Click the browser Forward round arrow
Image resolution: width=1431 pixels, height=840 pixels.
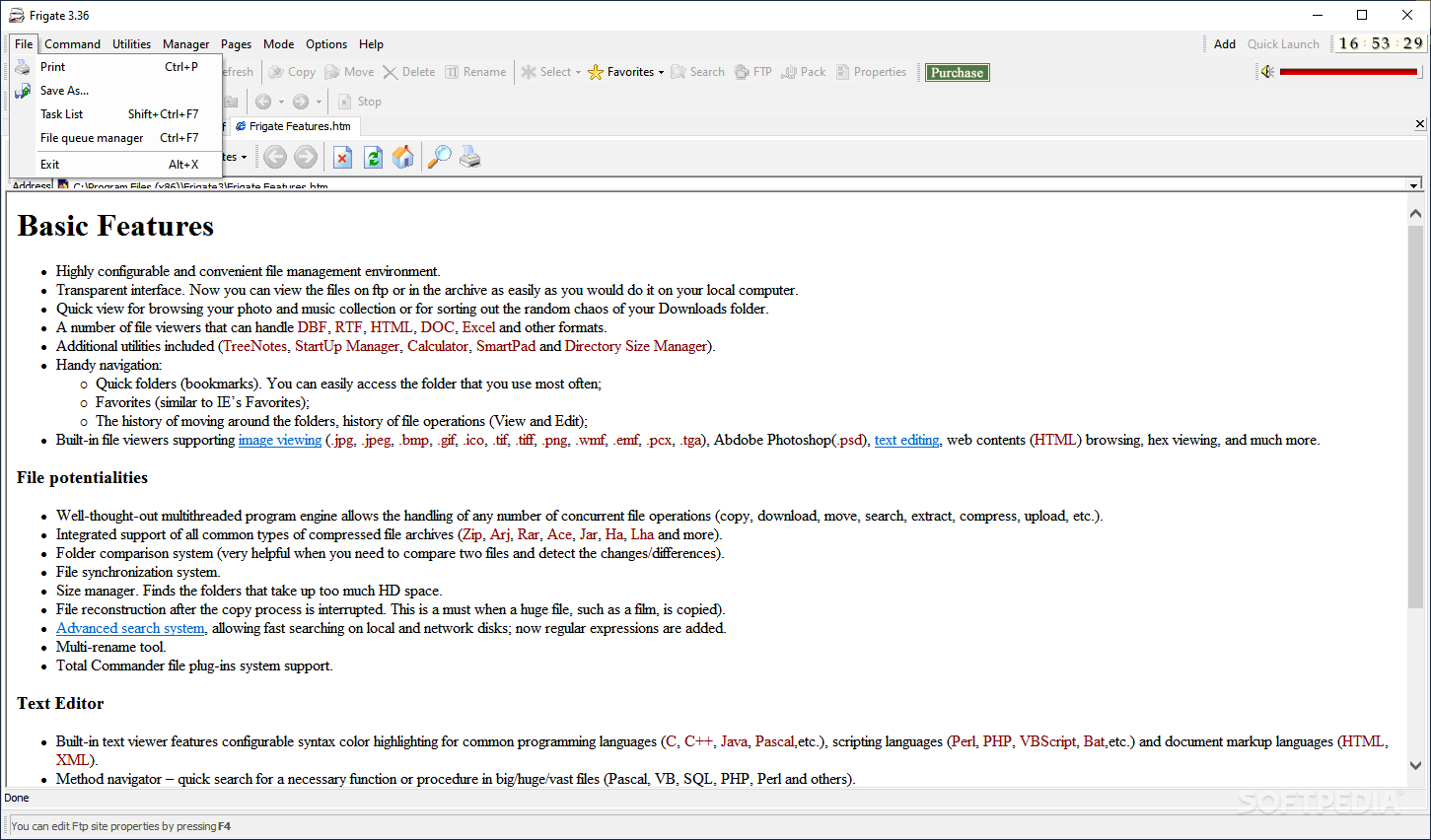306,157
